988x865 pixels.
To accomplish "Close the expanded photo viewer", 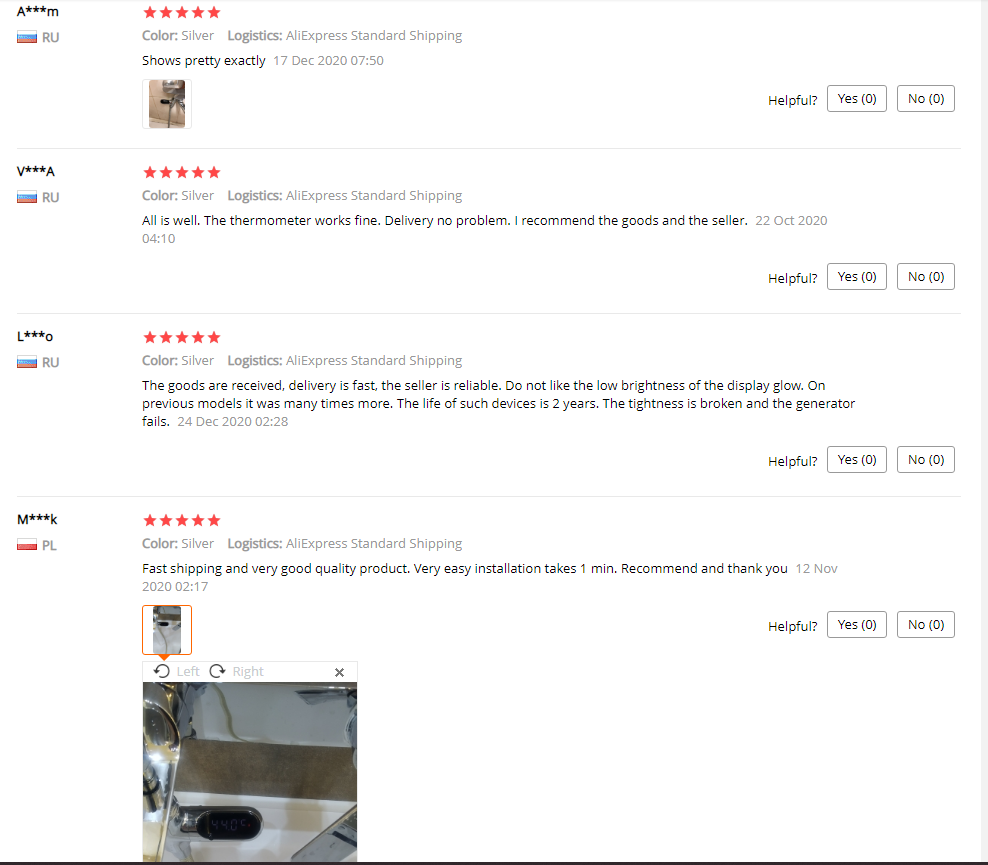I will click(x=339, y=672).
